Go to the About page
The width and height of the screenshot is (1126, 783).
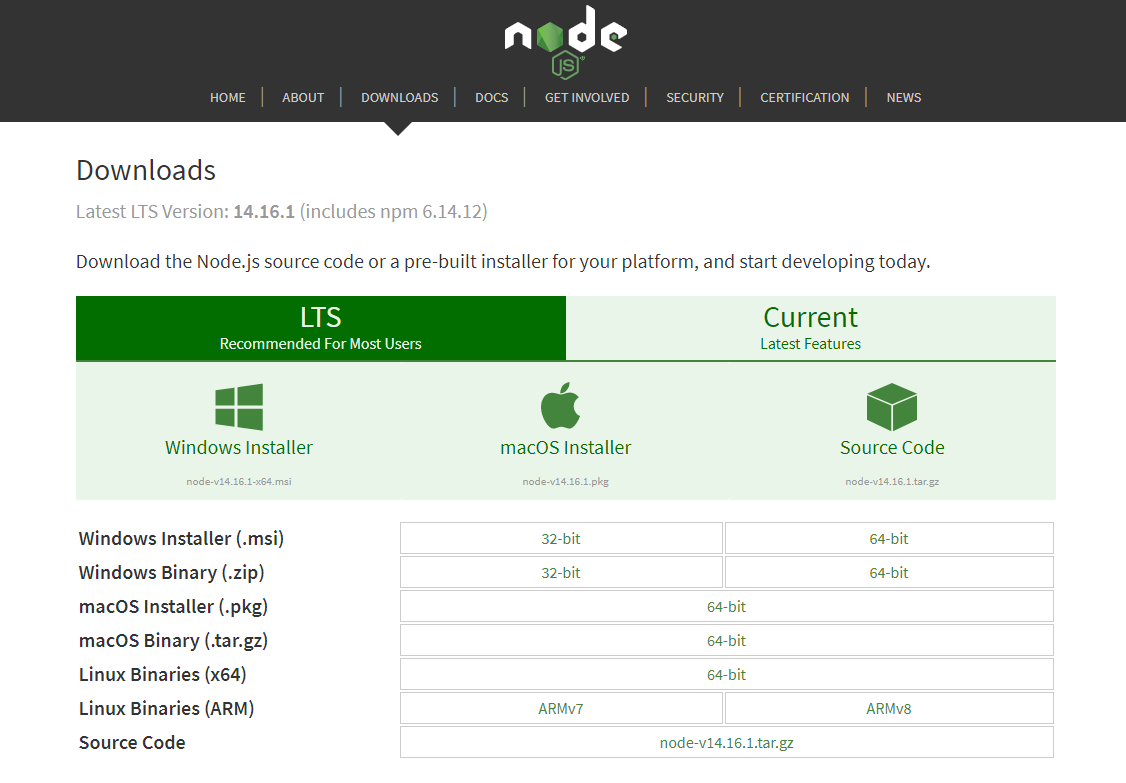pyautogui.click(x=303, y=98)
